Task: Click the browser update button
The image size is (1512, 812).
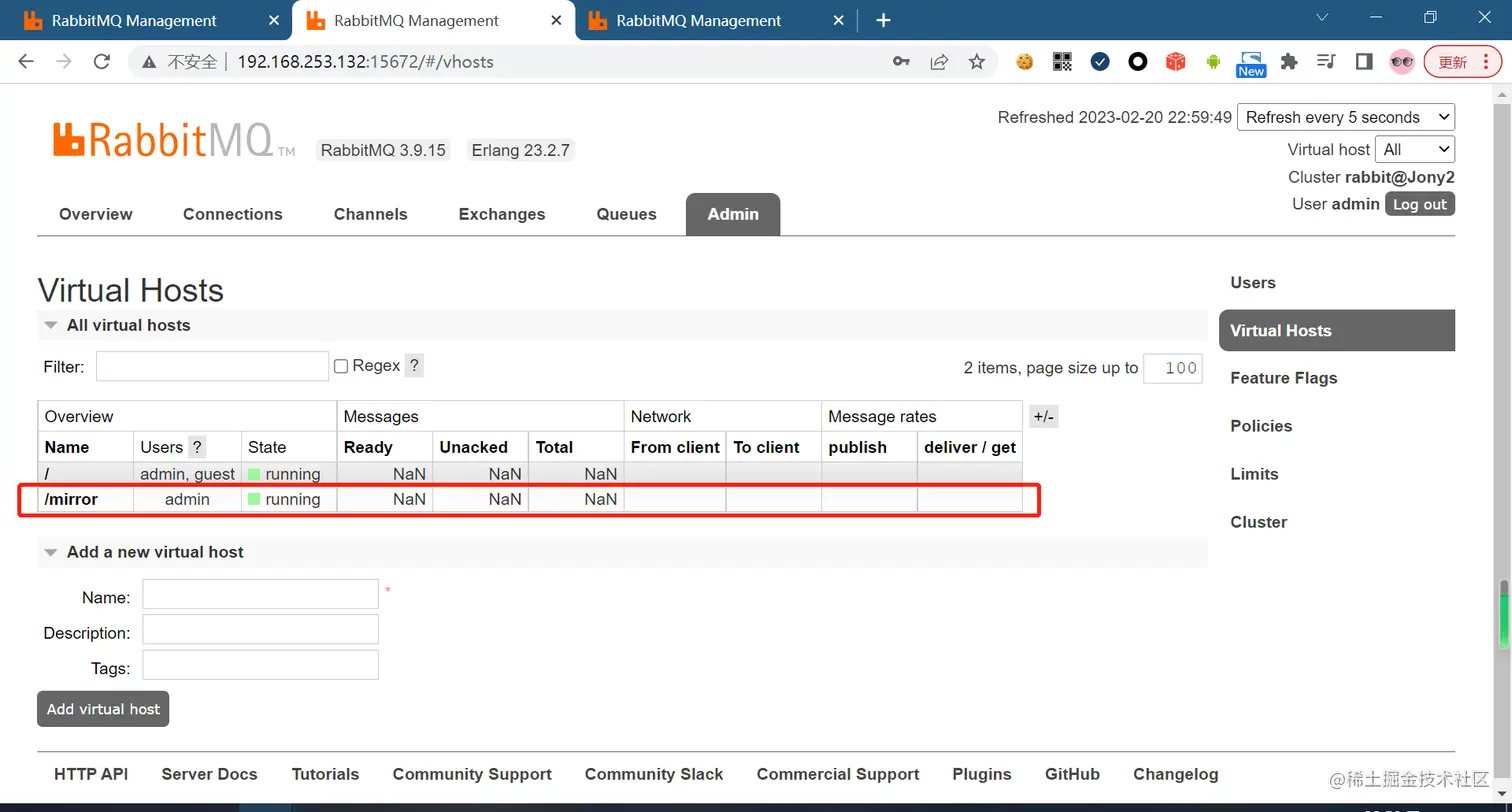Action: pos(1462,62)
